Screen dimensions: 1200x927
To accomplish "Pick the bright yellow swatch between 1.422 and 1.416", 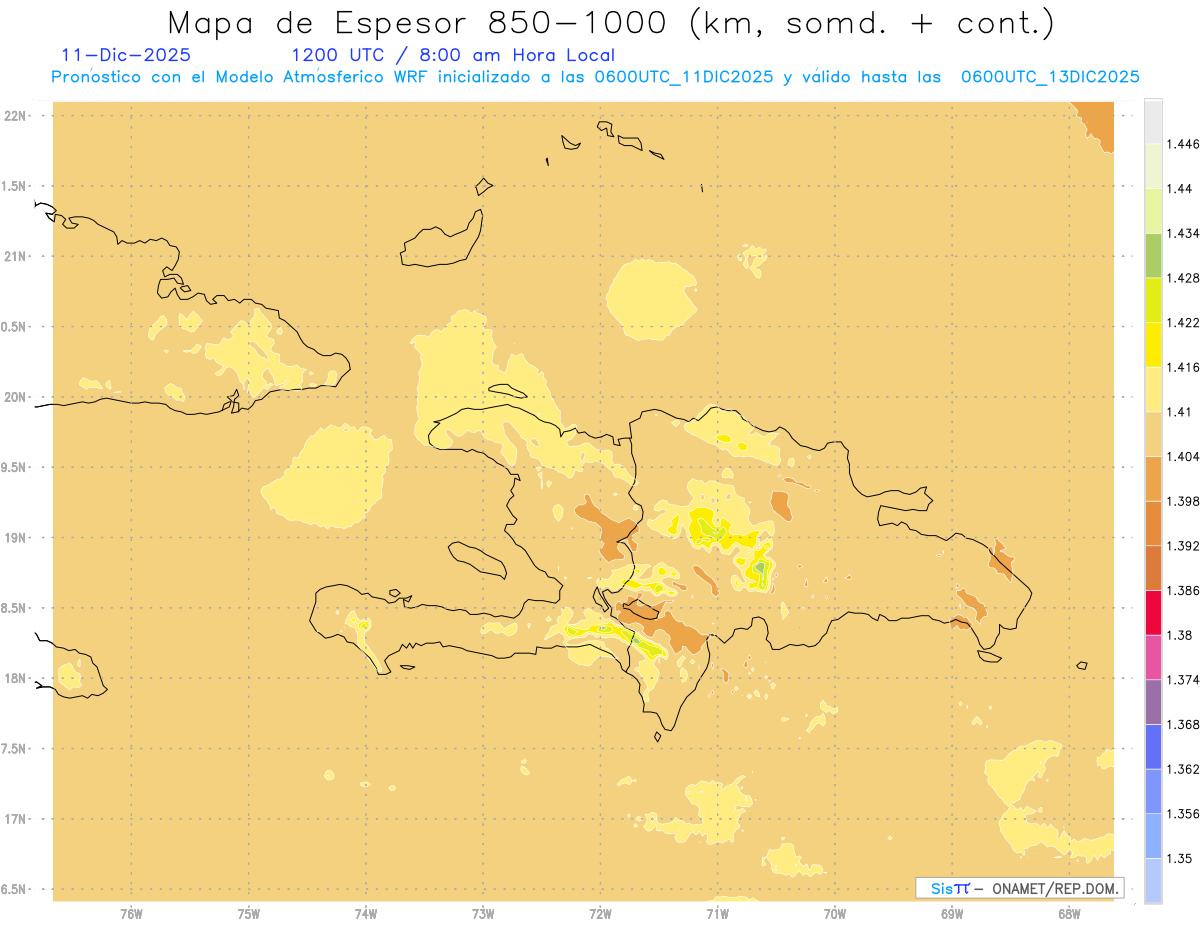I will [1153, 345].
